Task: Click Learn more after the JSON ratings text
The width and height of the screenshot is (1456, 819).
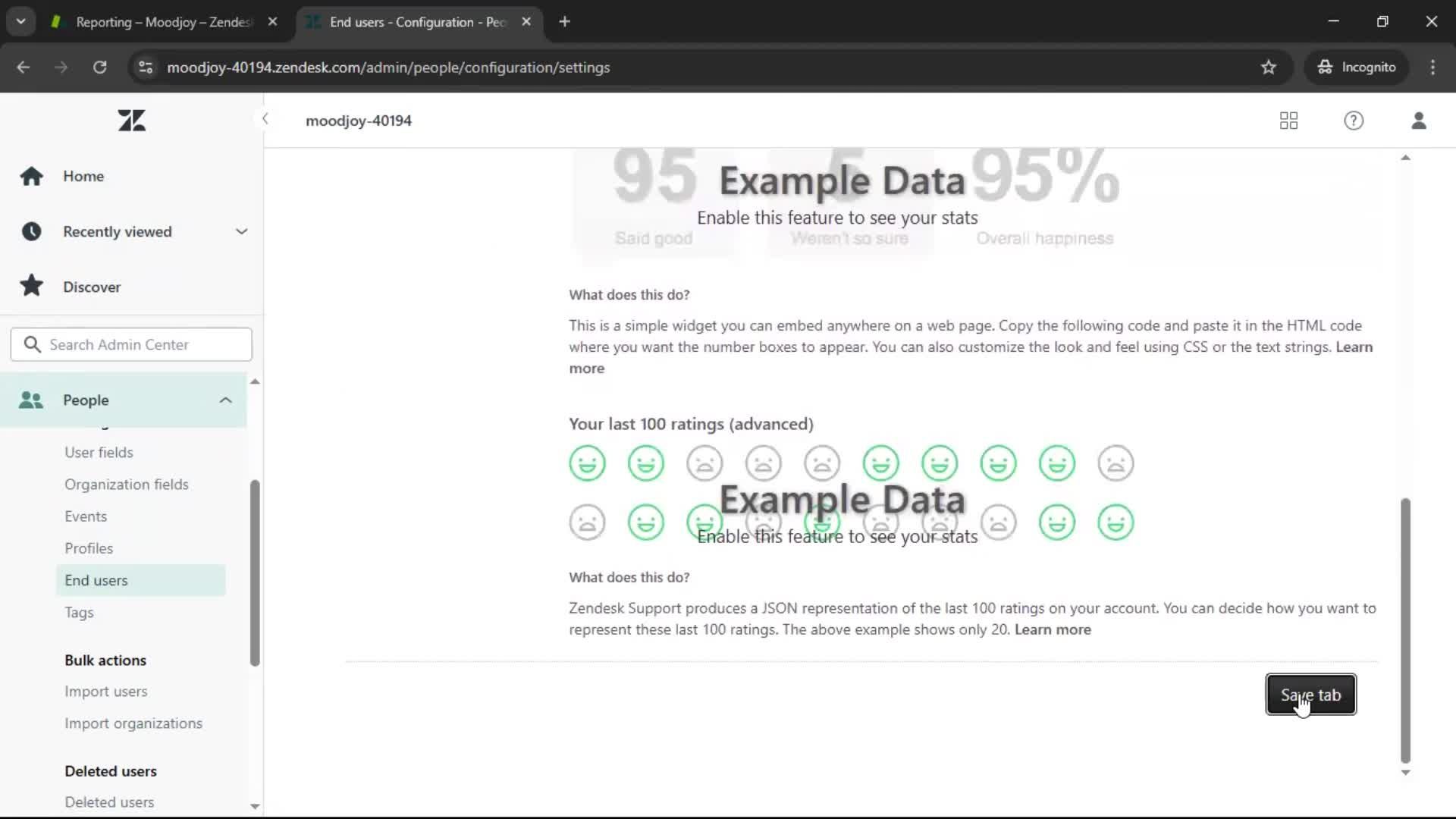Action: coord(1053,629)
